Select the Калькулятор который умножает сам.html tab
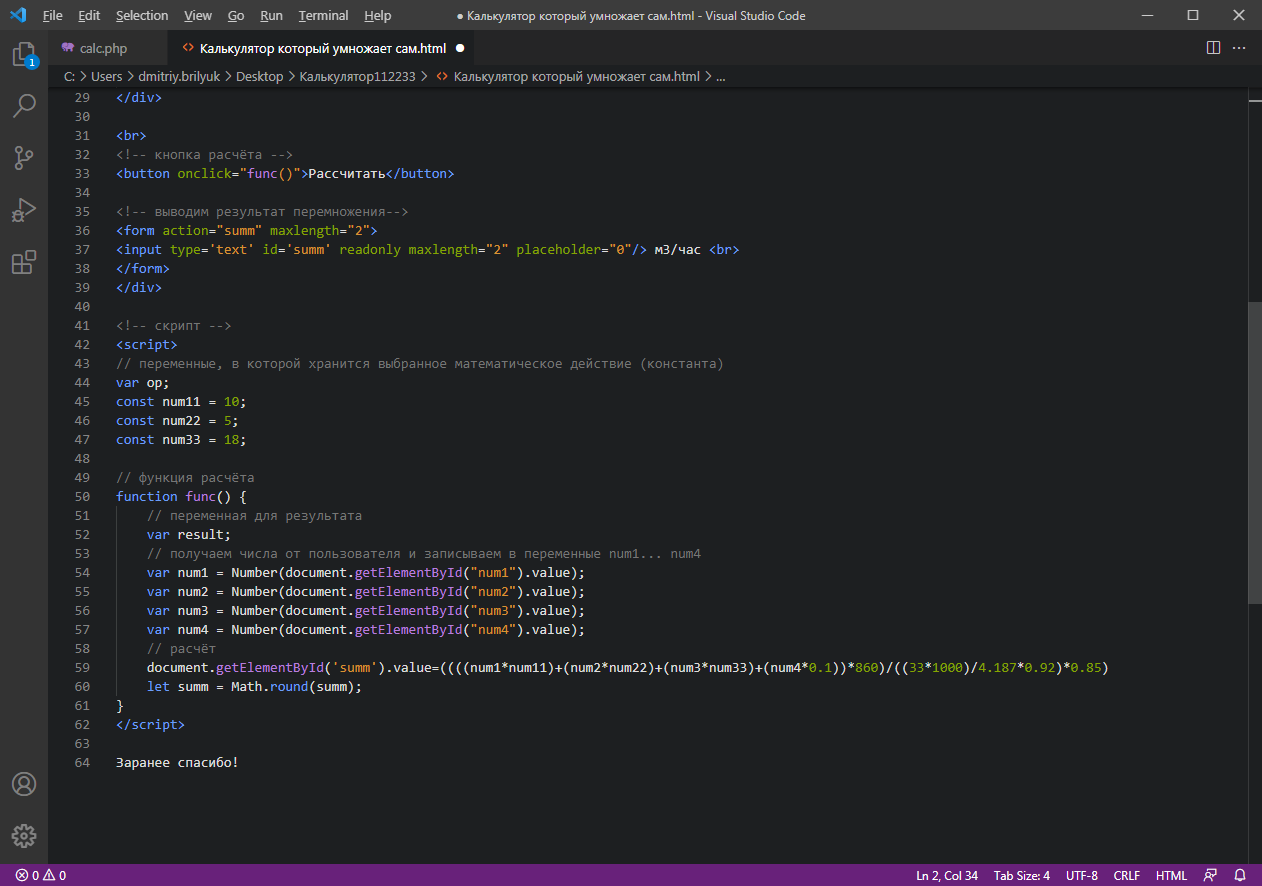Image resolution: width=1262 pixels, height=886 pixels. pos(322,48)
